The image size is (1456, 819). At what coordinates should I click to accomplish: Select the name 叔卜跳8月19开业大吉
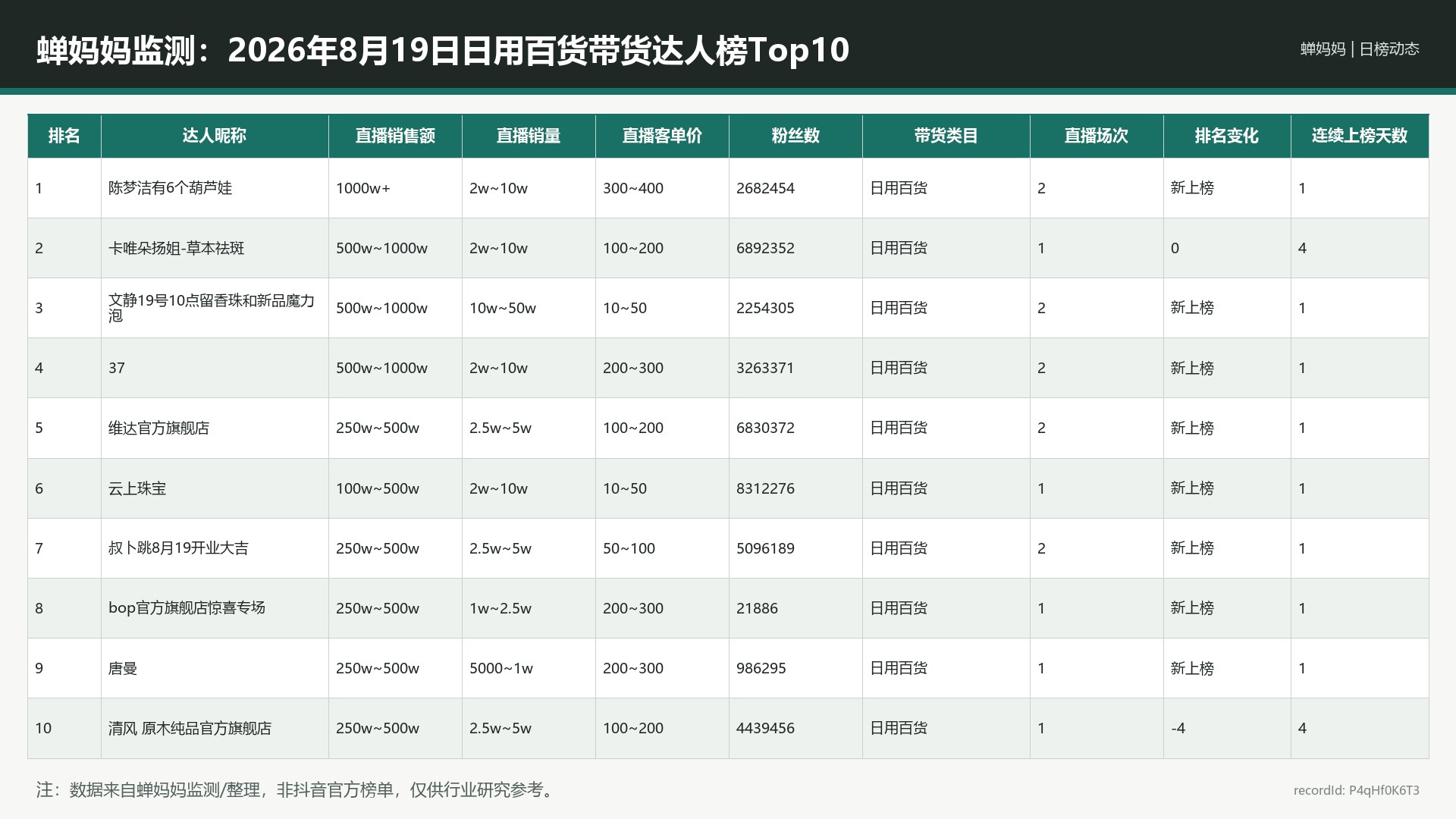[179, 548]
